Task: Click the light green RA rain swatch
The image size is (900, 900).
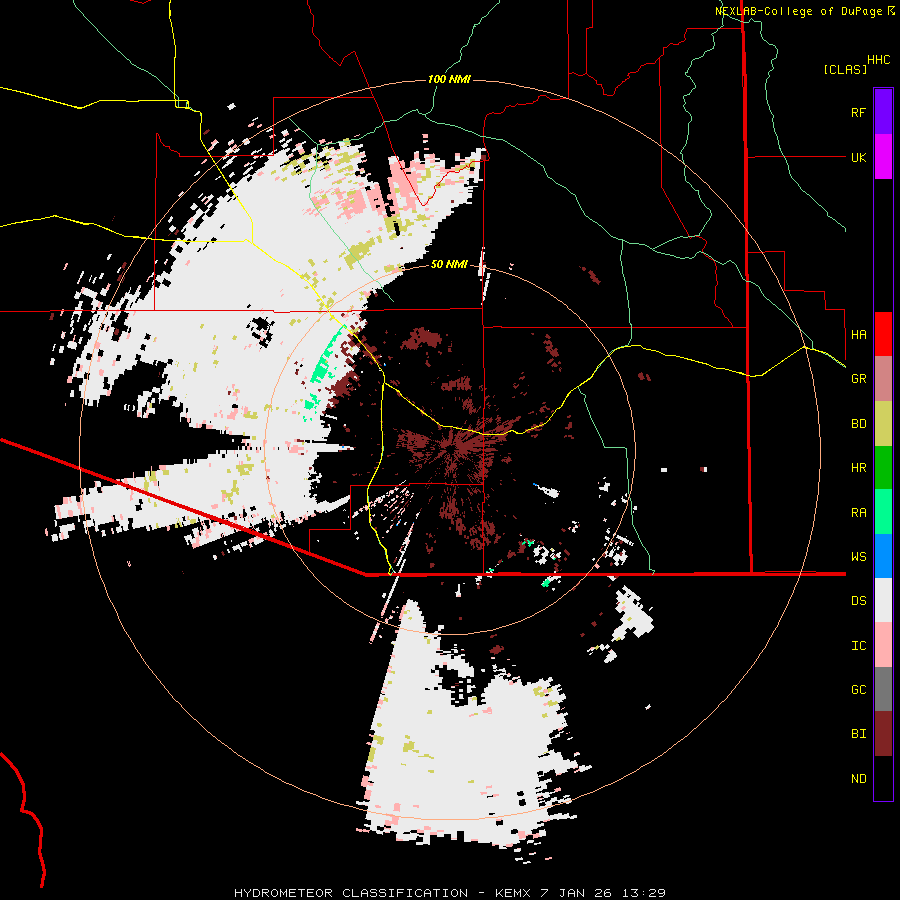Action: tap(883, 512)
